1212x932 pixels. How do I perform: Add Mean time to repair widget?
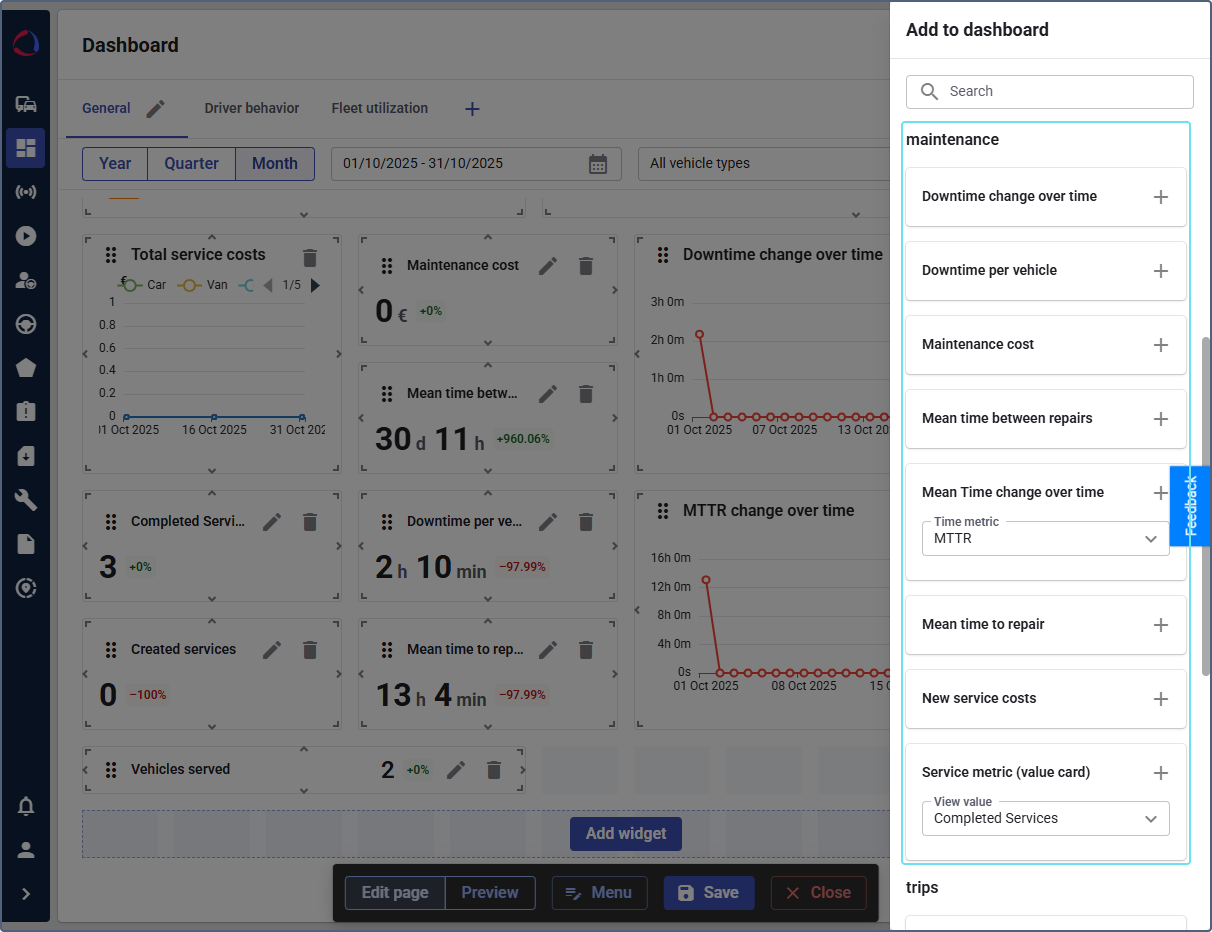(1160, 625)
